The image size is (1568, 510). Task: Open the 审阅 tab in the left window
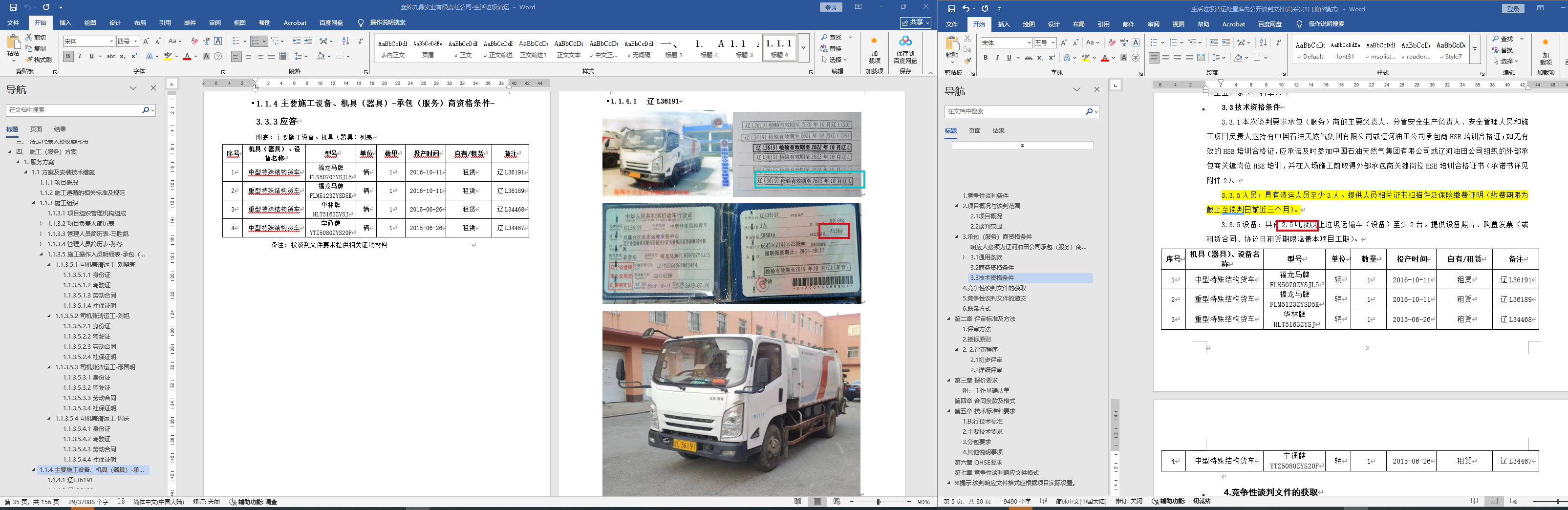click(215, 22)
